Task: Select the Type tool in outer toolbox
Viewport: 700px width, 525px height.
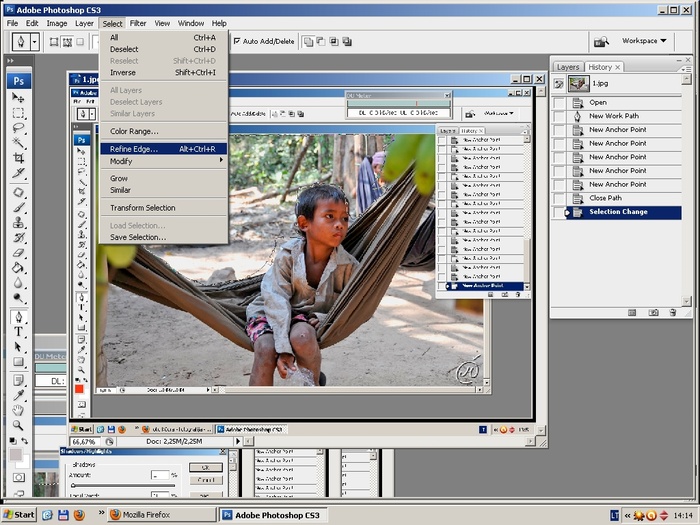Action: [x=18, y=331]
